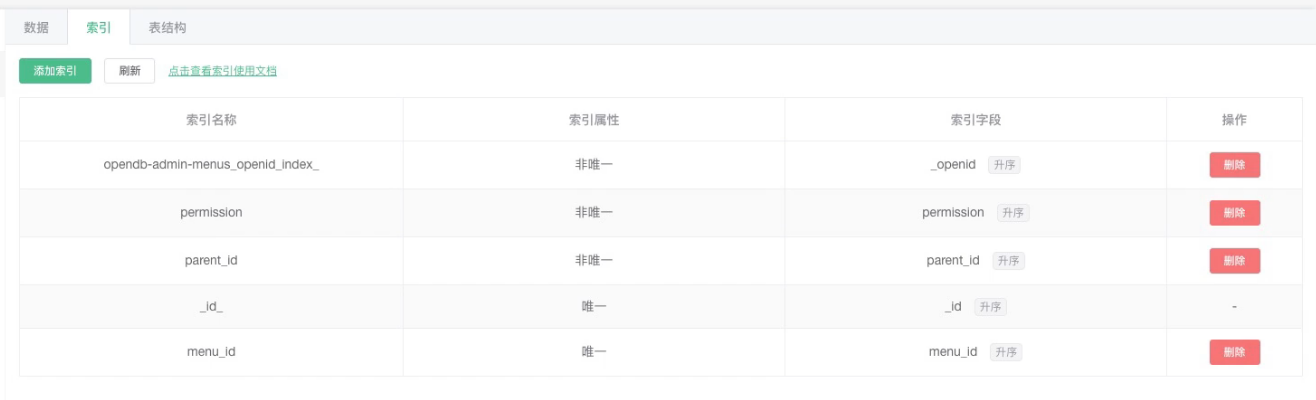This screenshot has width=1316, height=400.
Task: Delete the parent_id index
Action: [x=1234, y=261]
